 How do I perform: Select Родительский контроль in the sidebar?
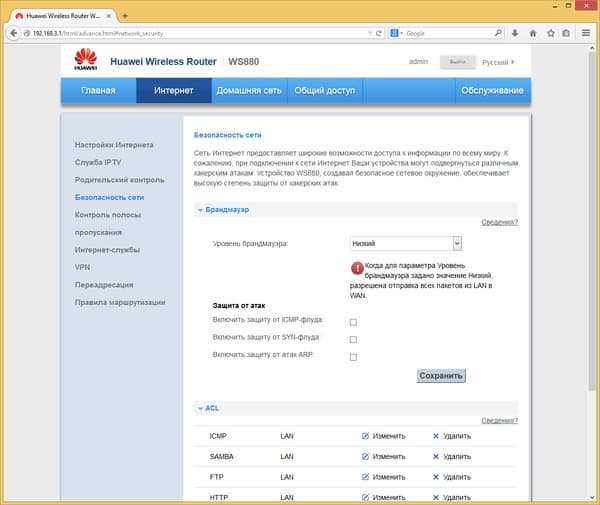pyautogui.click(x=119, y=180)
